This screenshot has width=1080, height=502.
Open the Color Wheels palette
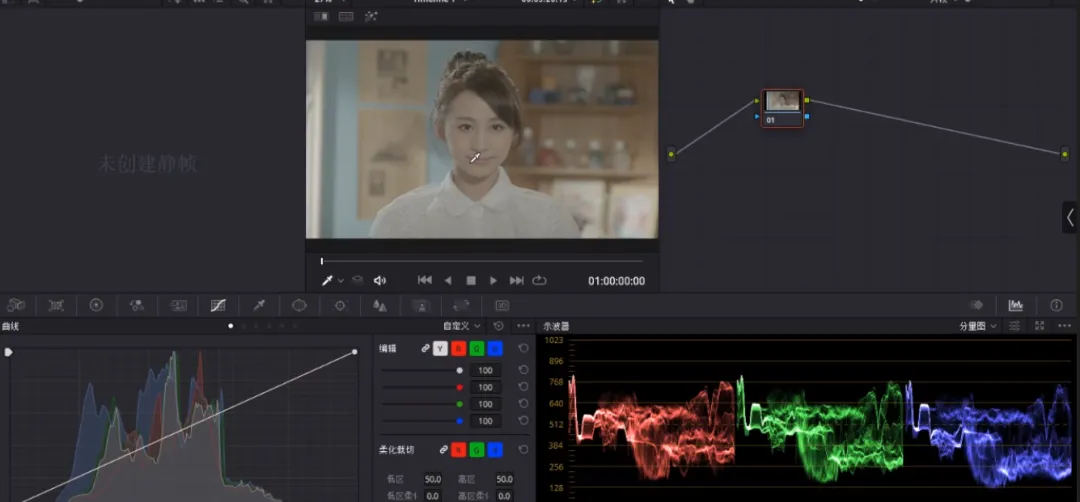[96, 305]
